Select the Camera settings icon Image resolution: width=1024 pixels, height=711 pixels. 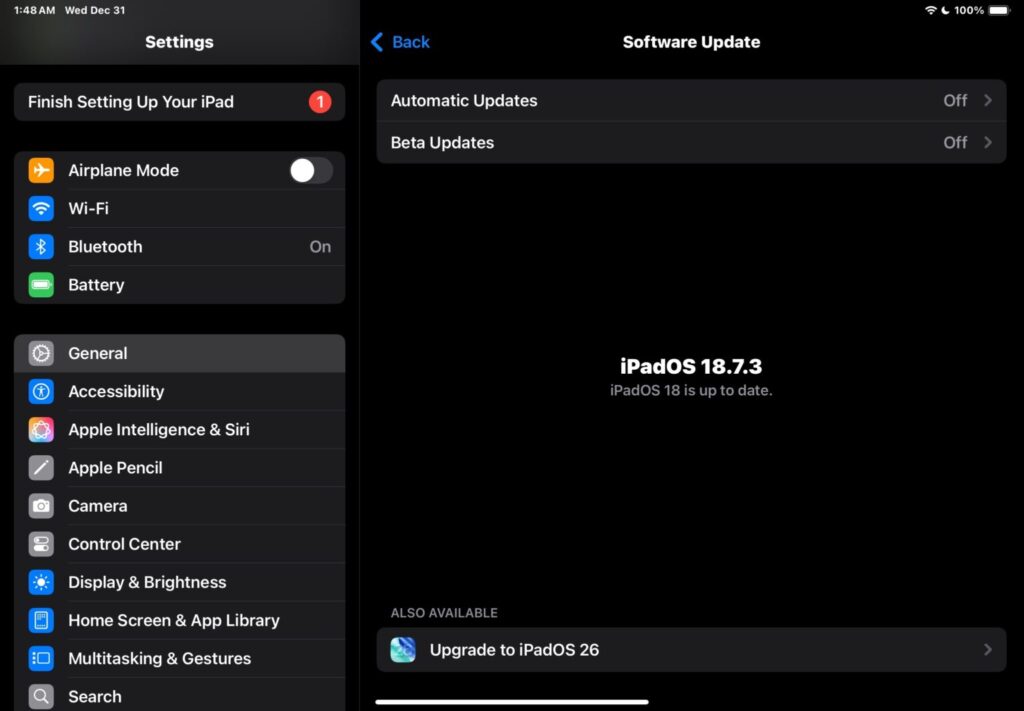(41, 505)
